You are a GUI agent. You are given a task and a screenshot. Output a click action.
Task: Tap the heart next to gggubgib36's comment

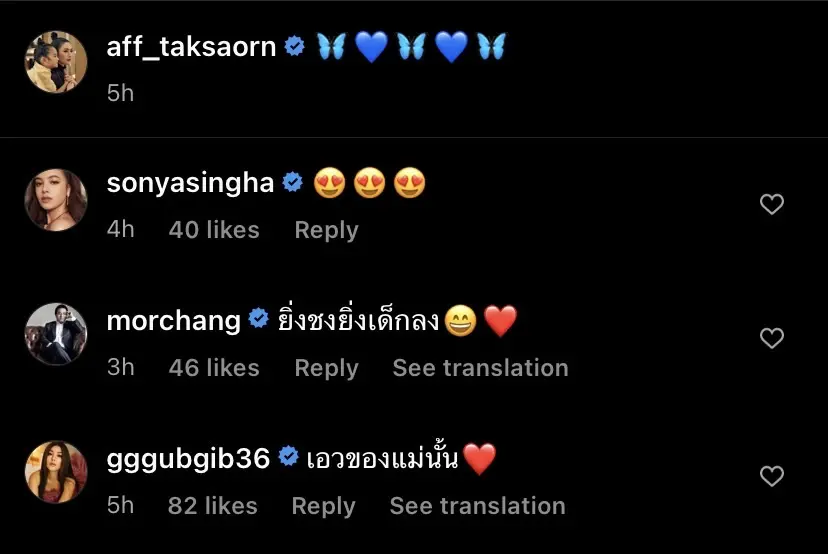click(771, 476)
